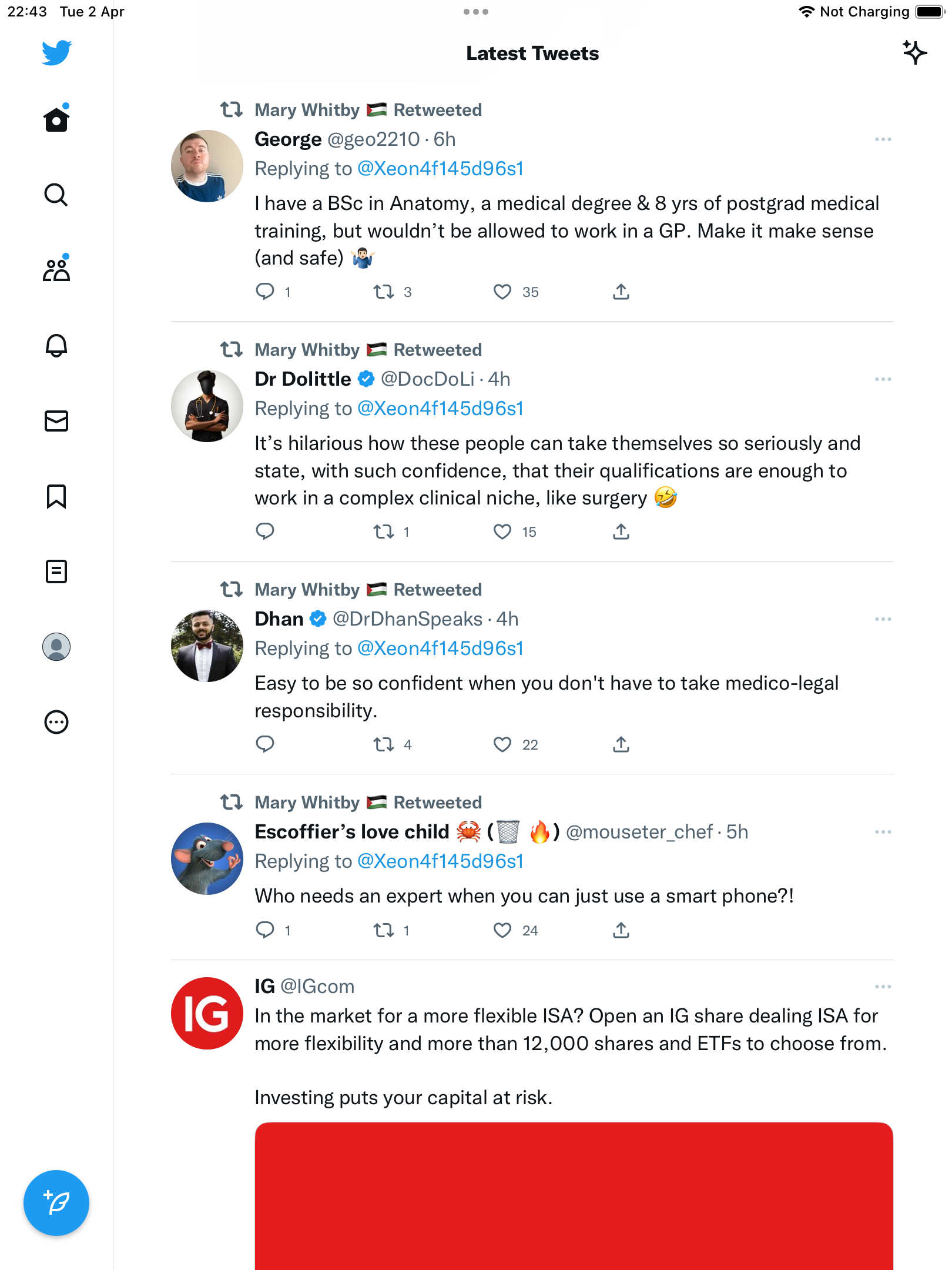Image resolution: width=952 pixels, height=1270 pixels.
Task: Open the Bookmarks icon in sidebar
Action: (x=56, y=496)
